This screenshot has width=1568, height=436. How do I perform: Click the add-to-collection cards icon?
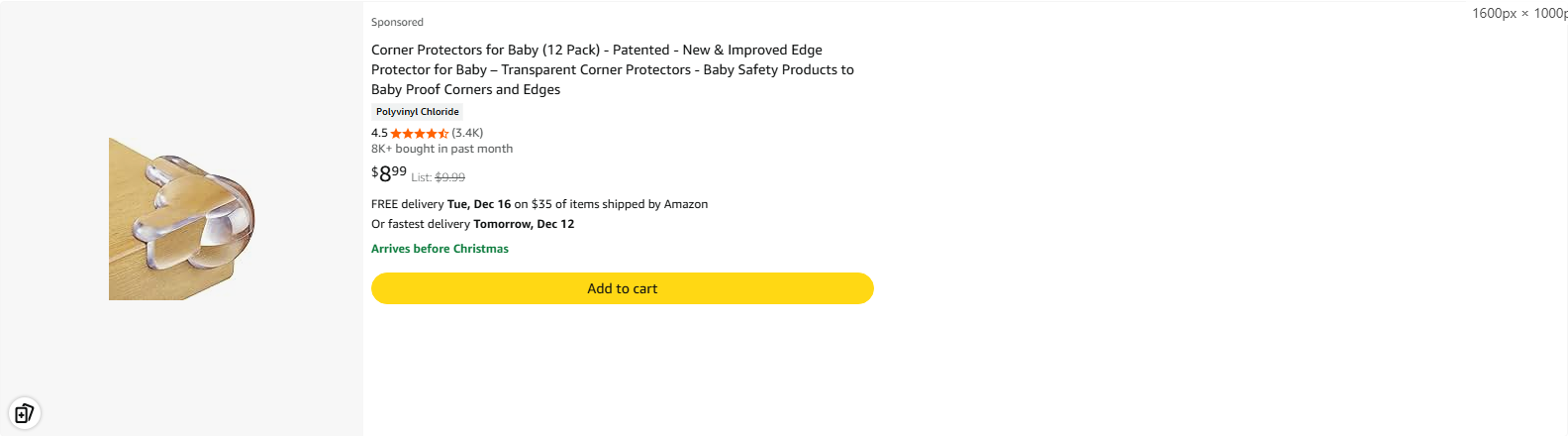(24, 412)
